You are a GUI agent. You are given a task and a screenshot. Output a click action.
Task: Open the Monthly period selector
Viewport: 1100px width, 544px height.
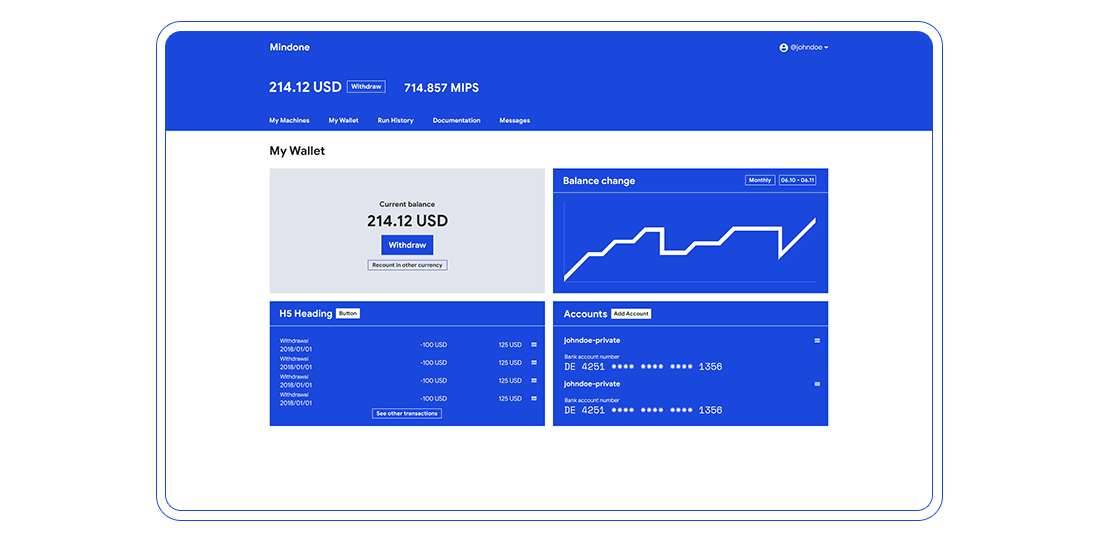pyautogui.click(x=760, y=180)
